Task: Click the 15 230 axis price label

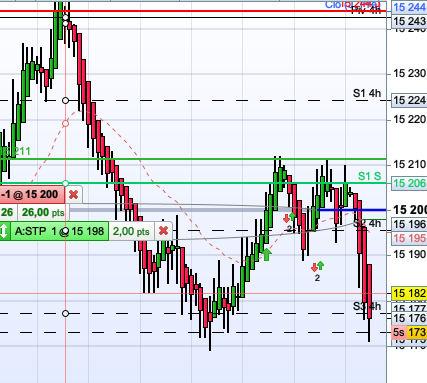Action: [x=409, y=73]
